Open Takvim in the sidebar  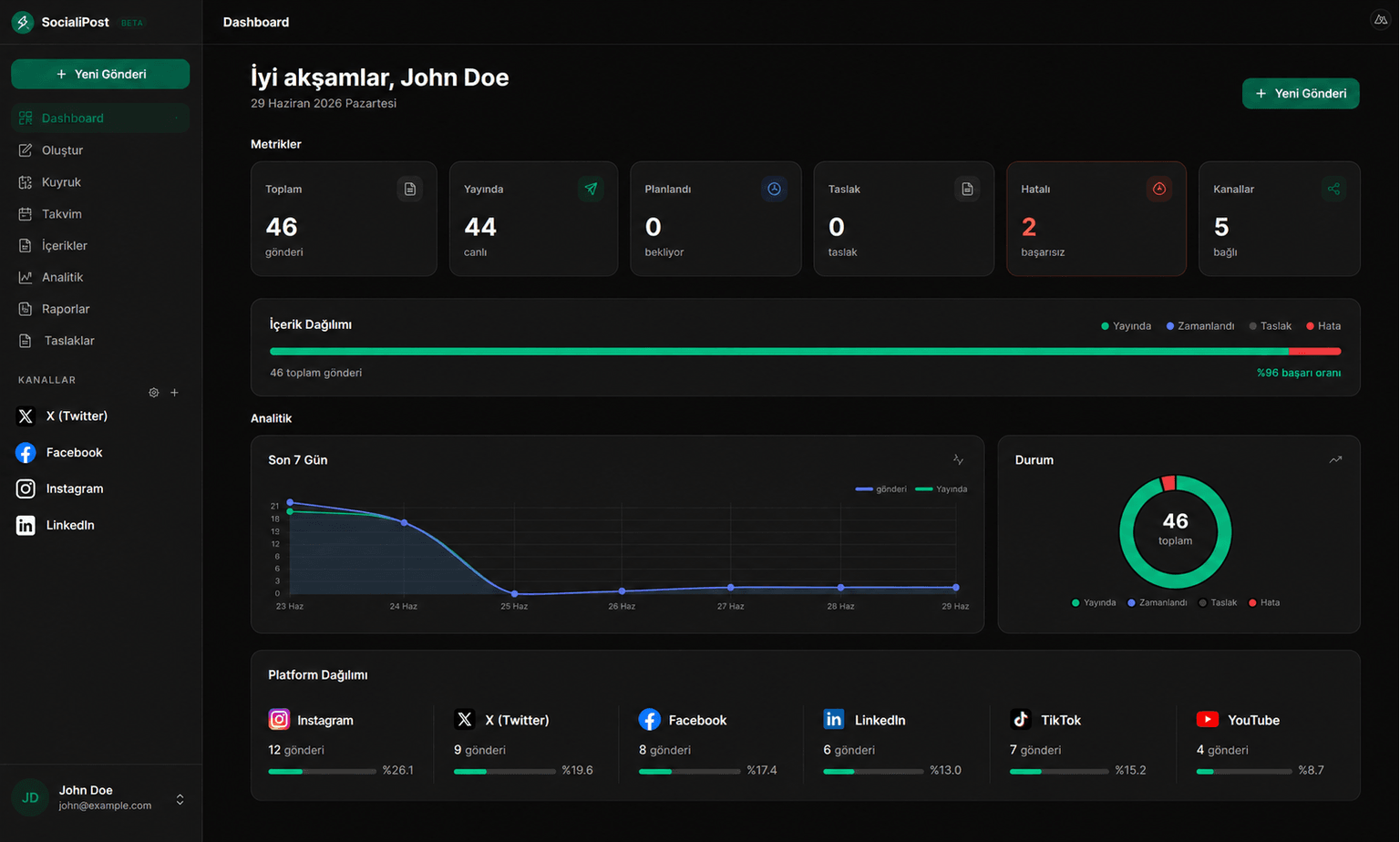coord(100,213)
